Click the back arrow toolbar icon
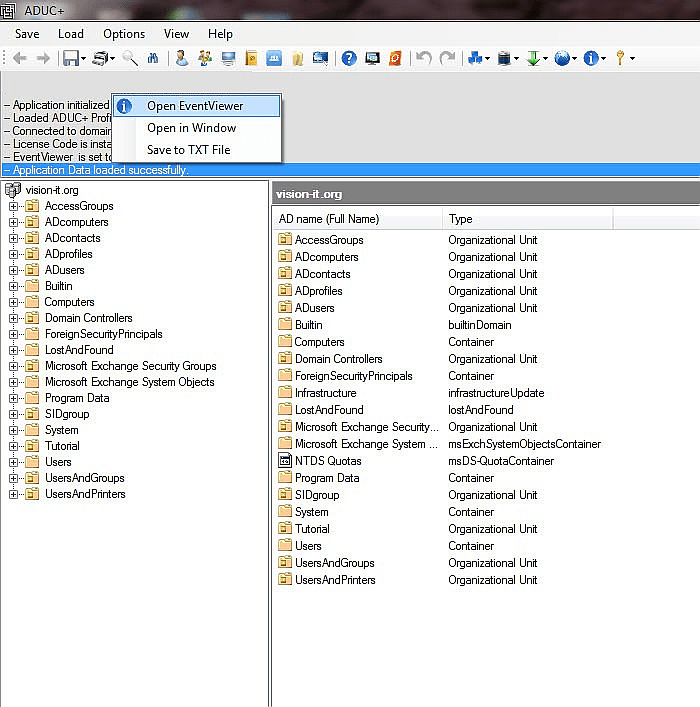The image size is (700, 707). pyautogui.click(x=19, y=58)
